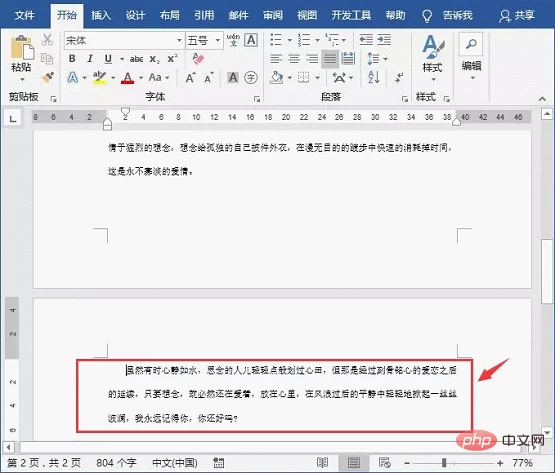555x473 pixels.
Task: Switch to the 插入 Insert tab
Action: (101, 15)
